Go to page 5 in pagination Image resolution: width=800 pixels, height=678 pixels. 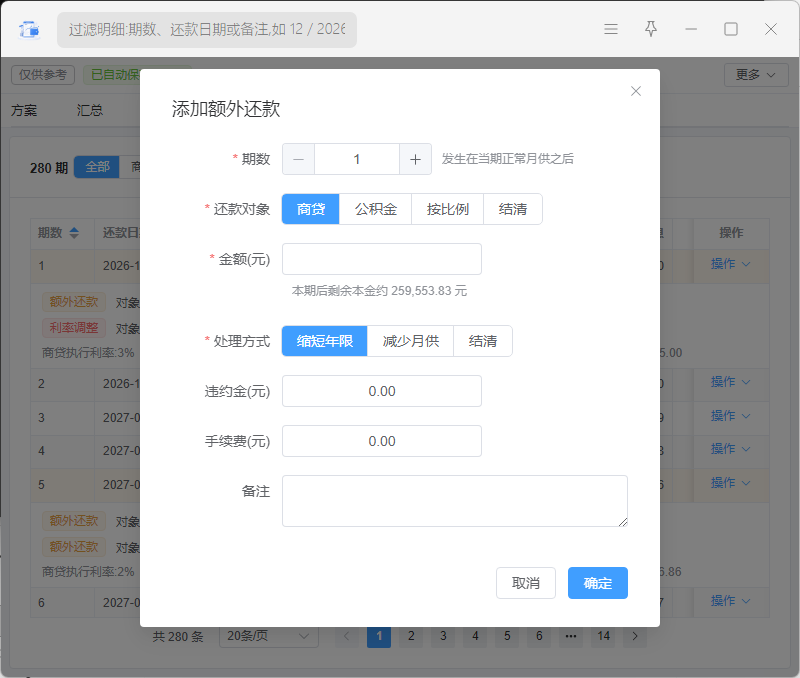(x=507, y=636)
